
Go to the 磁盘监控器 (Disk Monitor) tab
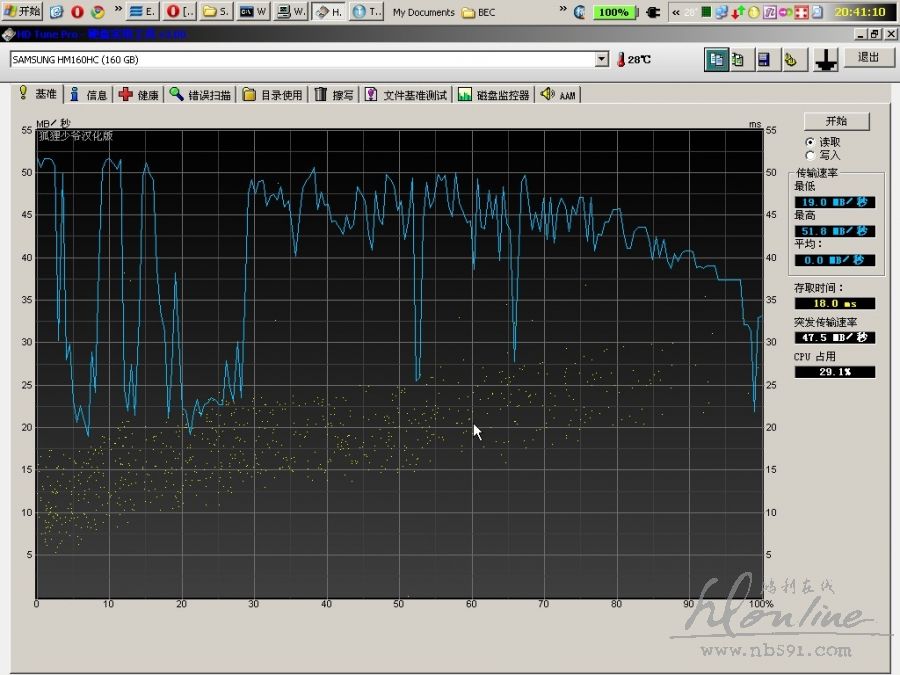click(x=494, y=95)
